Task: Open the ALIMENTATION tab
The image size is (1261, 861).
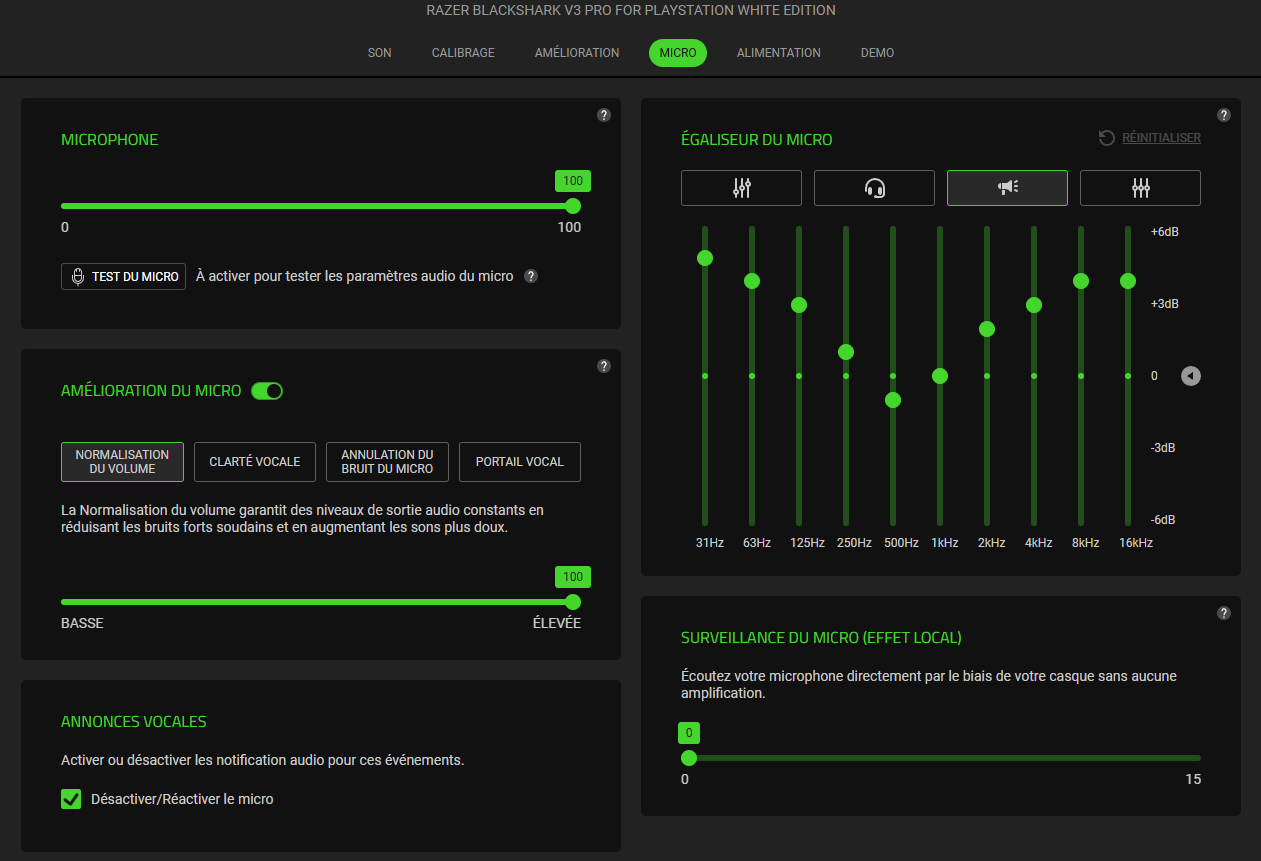Action: pyautogui.click(x=779, y=53)
